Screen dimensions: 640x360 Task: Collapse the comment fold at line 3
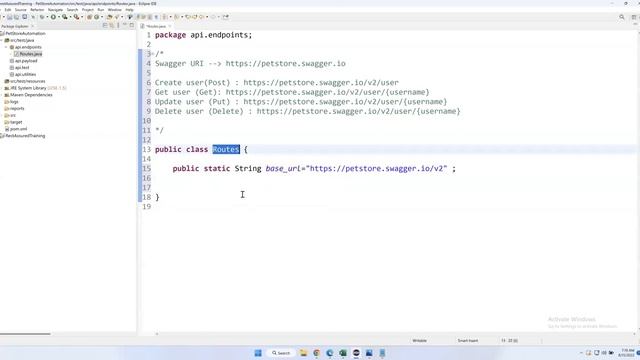[x=153, y=54]
